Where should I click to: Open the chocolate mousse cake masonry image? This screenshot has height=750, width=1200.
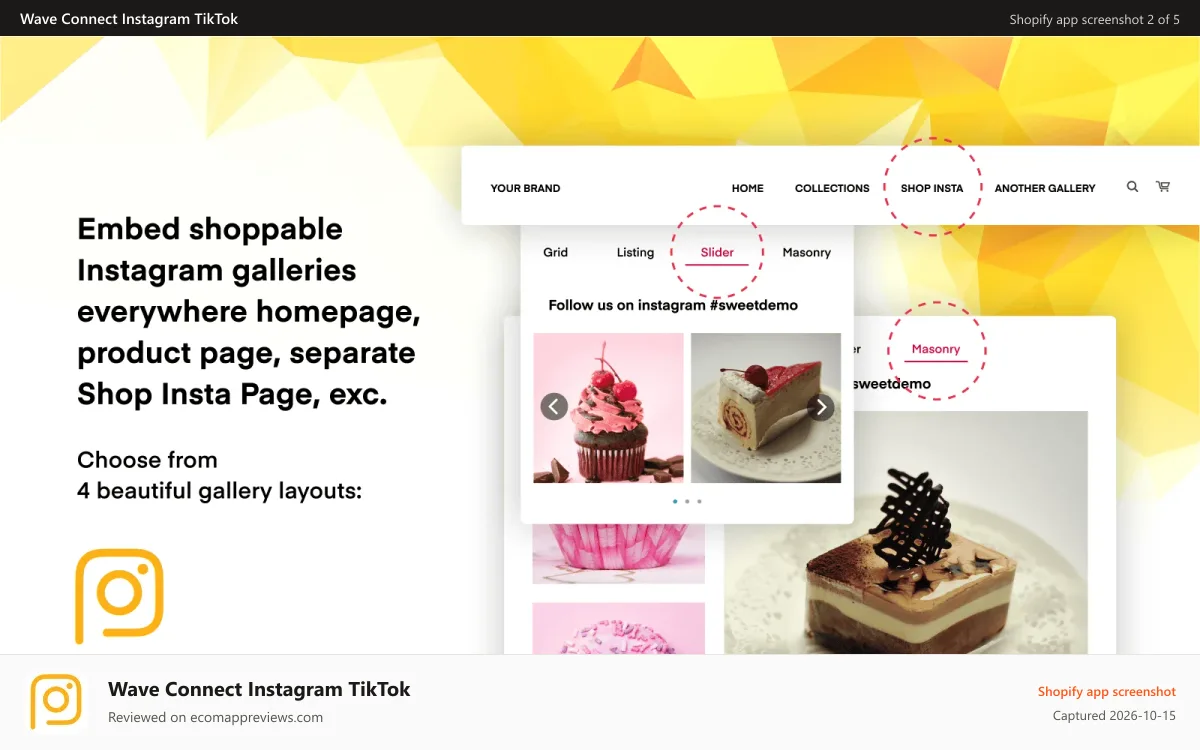906,532
